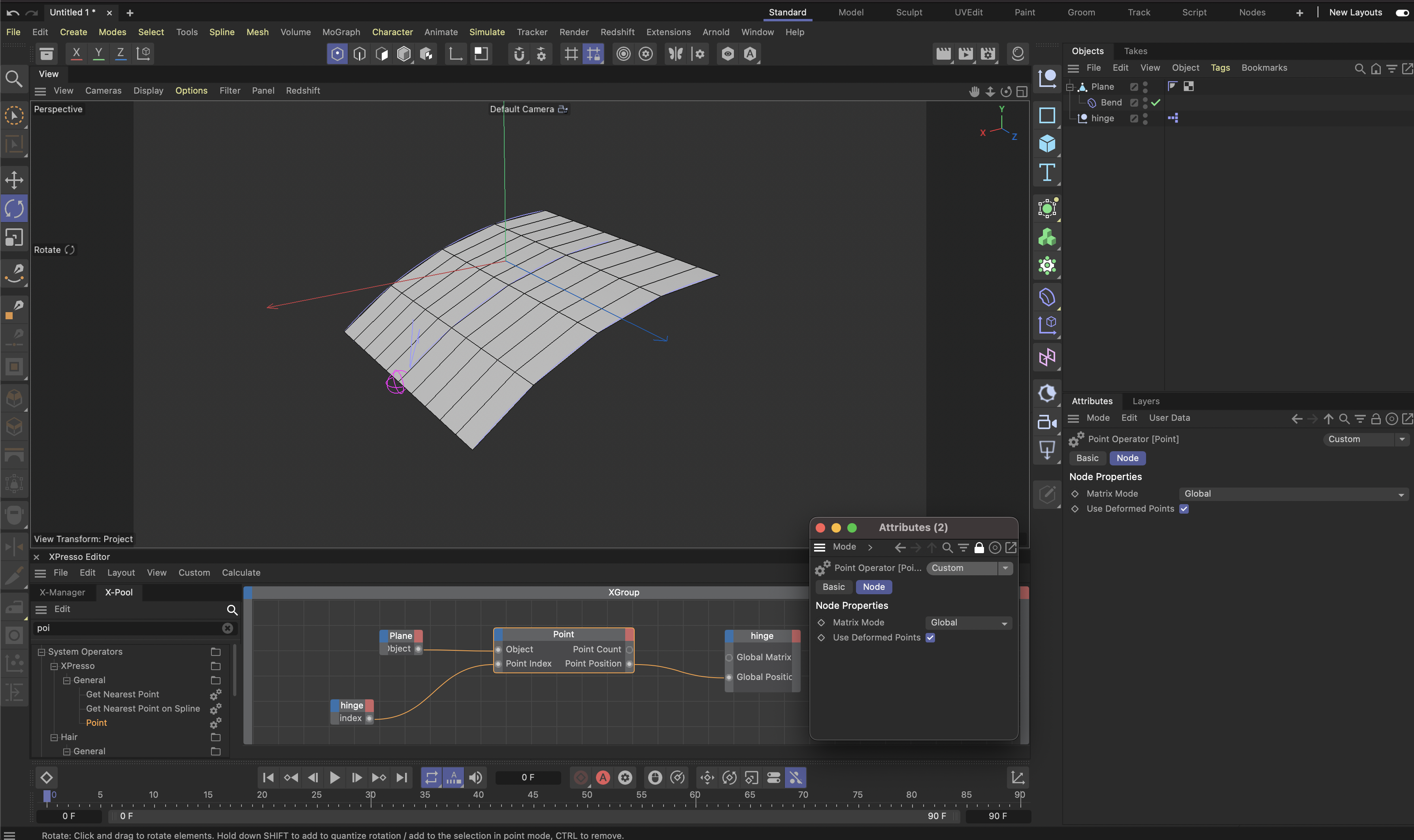1414x840 pixels.
Task: Click the Render View clapperboard icon
Action: coord(943,54)
